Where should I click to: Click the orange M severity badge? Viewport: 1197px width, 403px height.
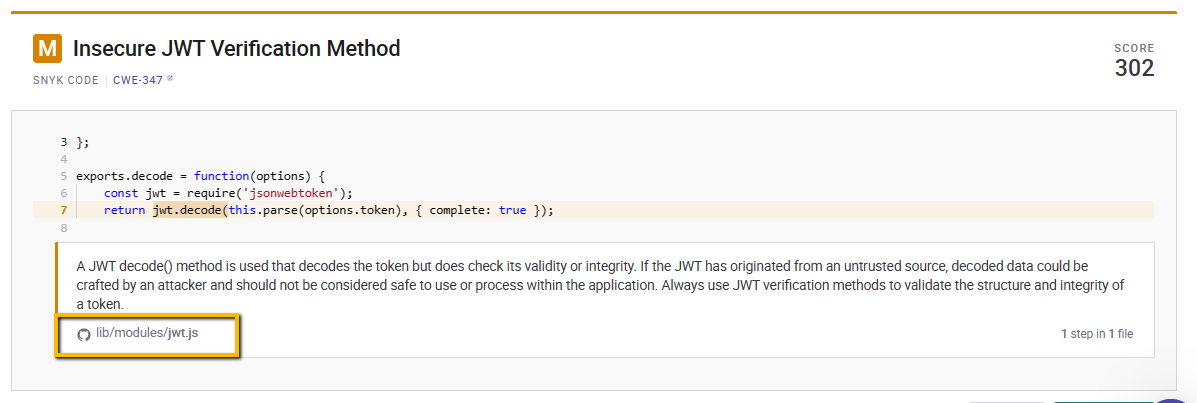click(47, 49)
